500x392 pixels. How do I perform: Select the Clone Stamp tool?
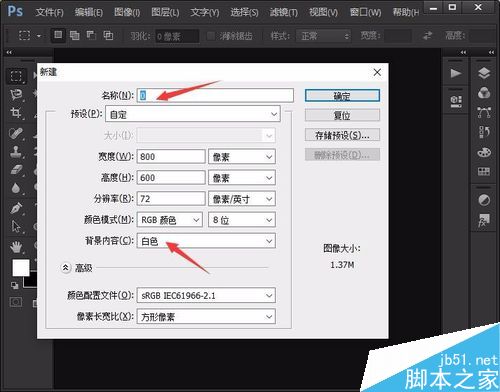coord(16,152)
